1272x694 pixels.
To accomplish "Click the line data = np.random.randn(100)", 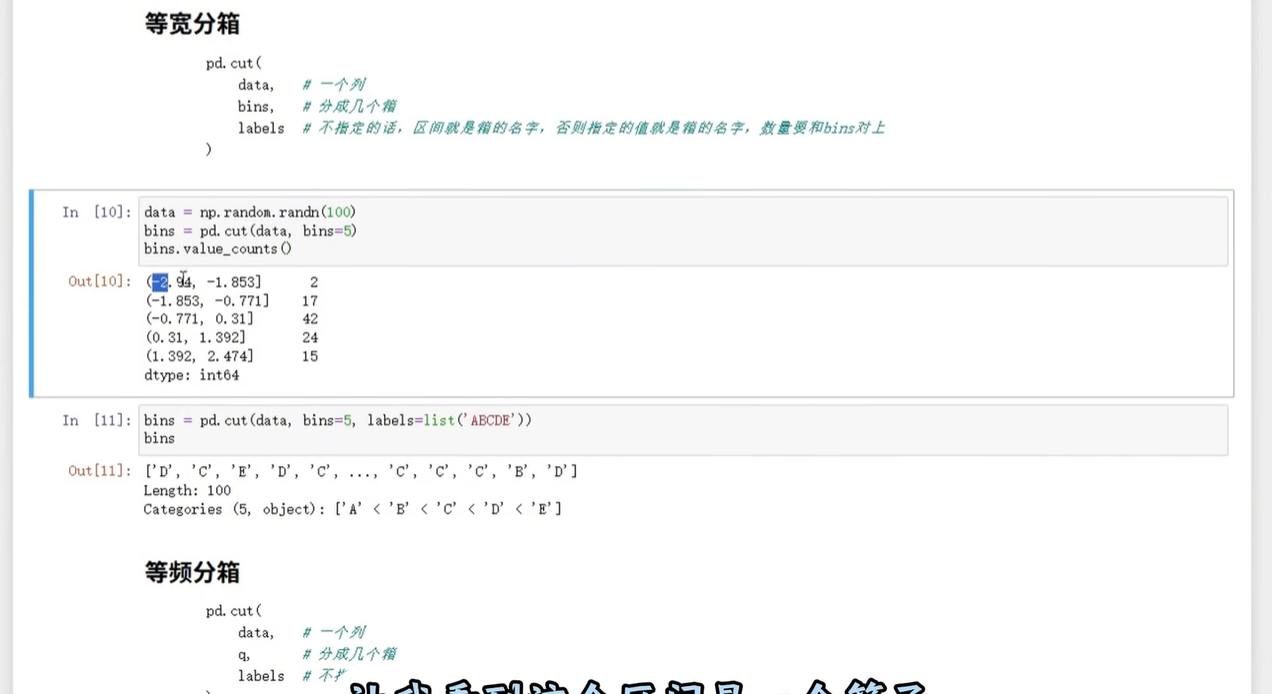I will [x=250, y=212].
